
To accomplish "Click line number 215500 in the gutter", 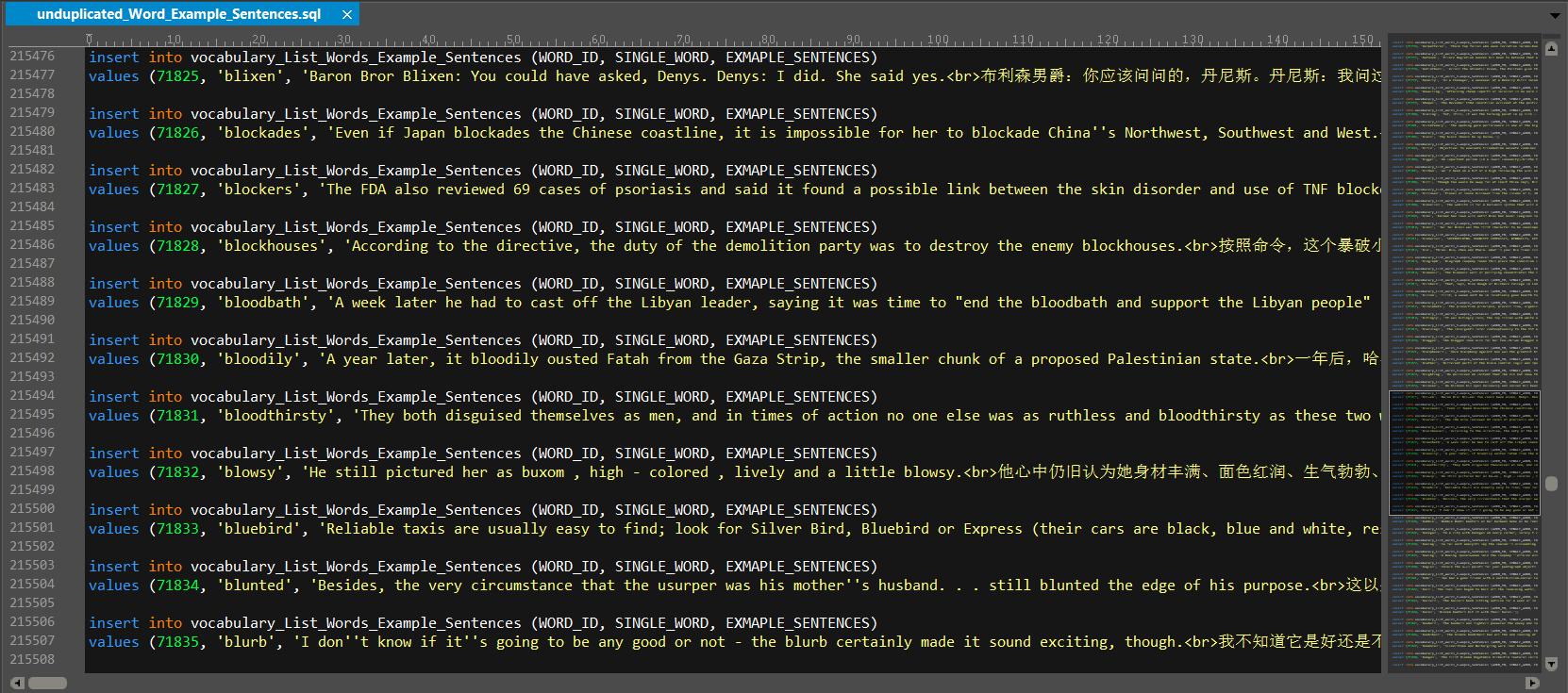I will click(x=32, y=509).
